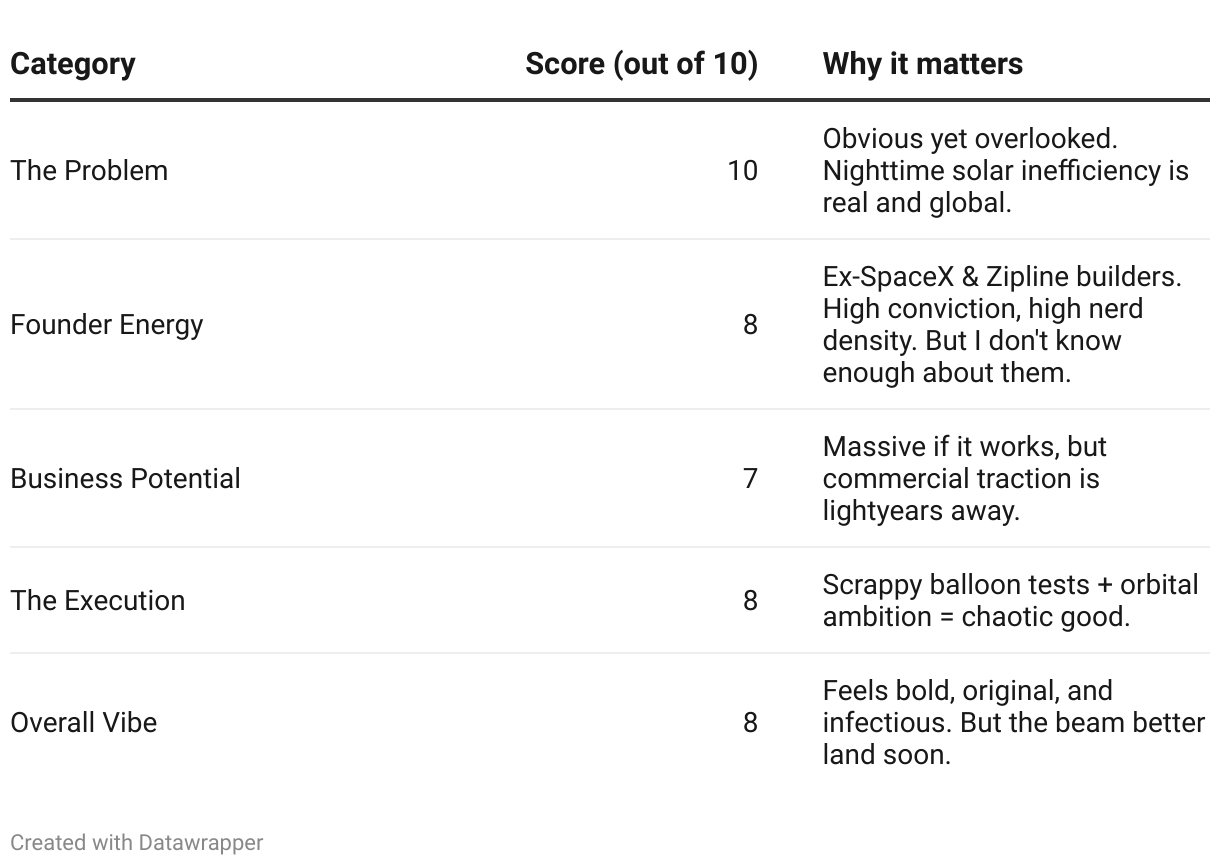
Task: Click the score 7 for Business Potential
Action: tap(750, 479)
